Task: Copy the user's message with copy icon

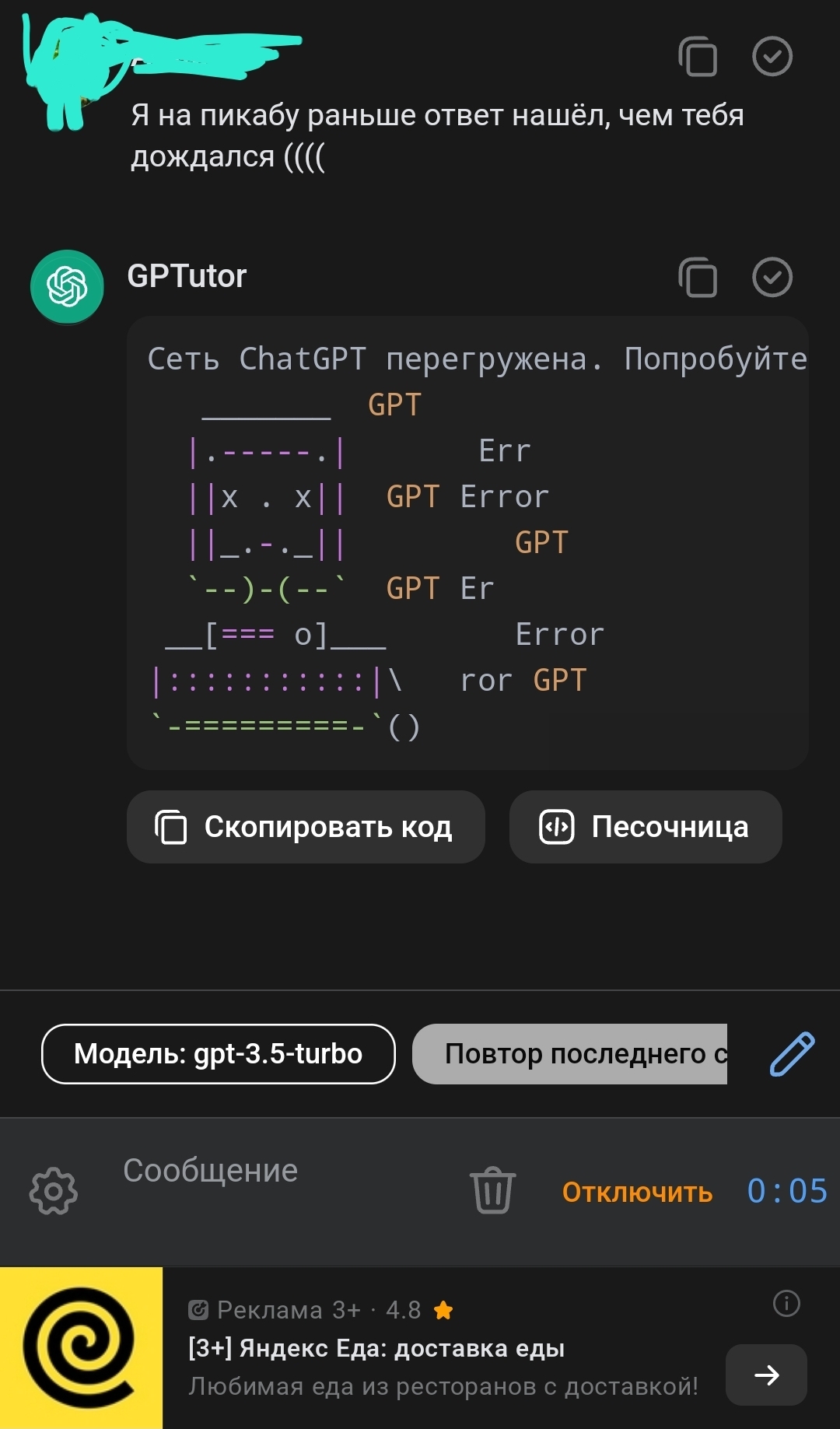Action: 698,57
